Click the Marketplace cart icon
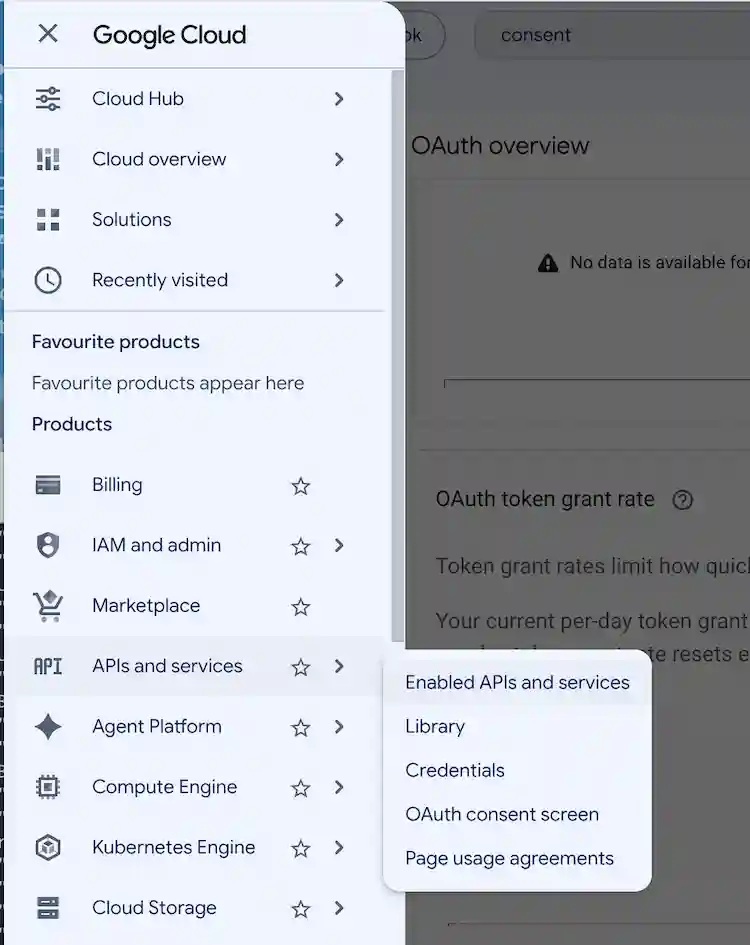The image size is (750, 945). [x=48, y=606]
